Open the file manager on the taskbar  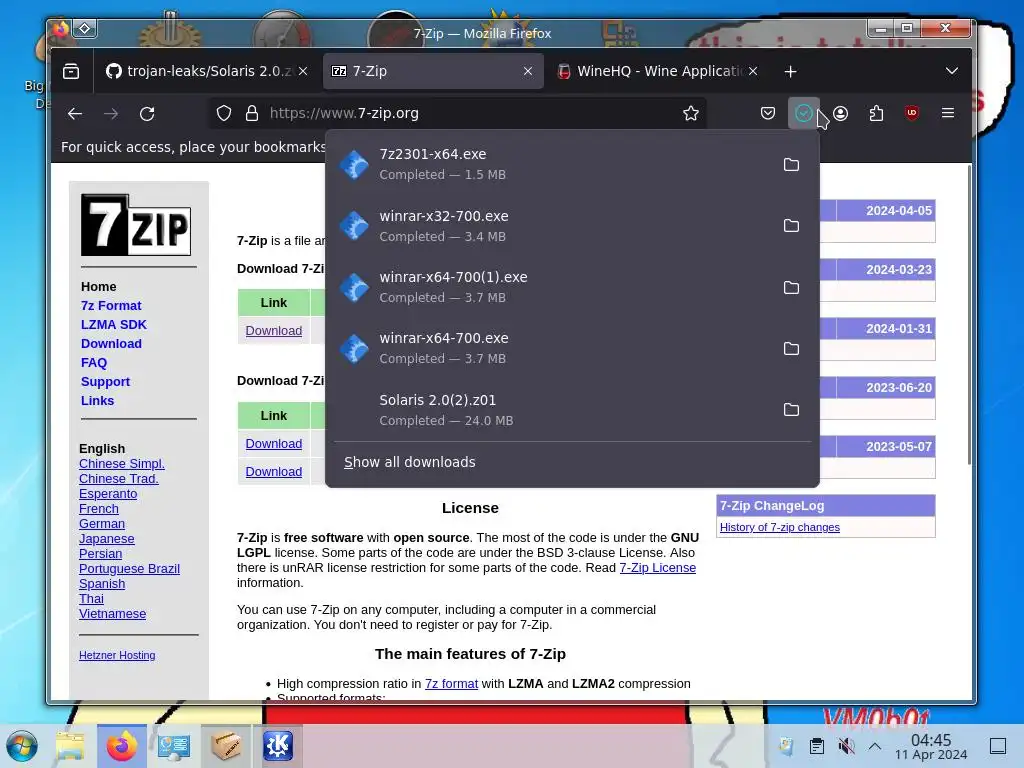point(70,746)
